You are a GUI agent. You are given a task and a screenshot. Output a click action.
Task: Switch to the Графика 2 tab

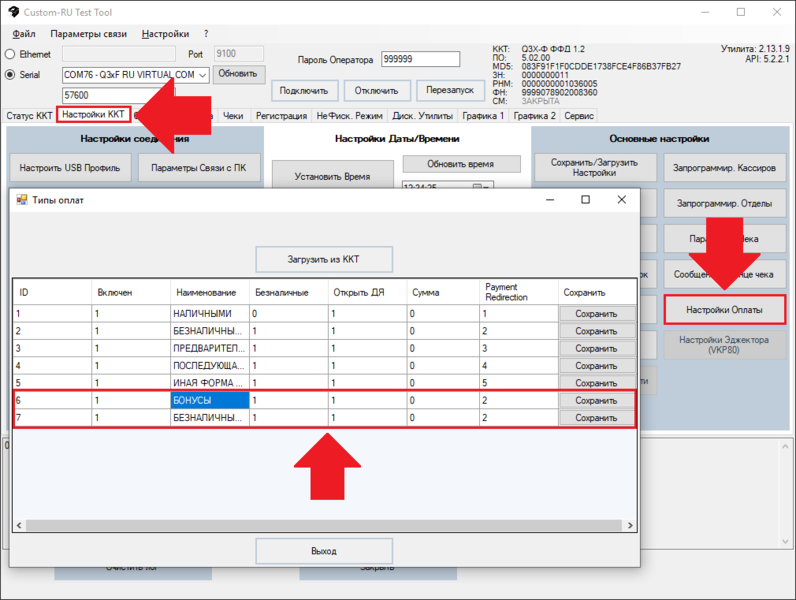(x=535, y=116)
